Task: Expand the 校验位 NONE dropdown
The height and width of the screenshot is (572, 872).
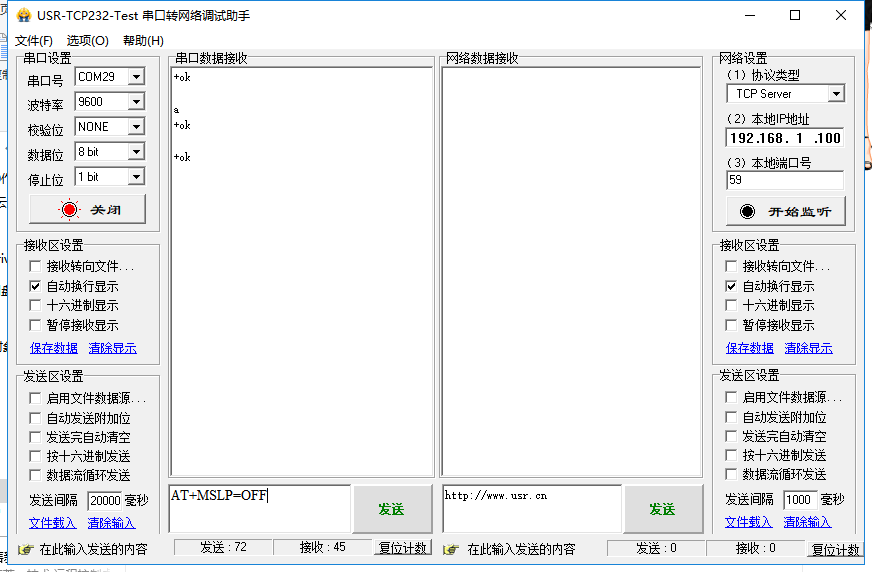Action: pyautogui.click(x=136, y=127)
